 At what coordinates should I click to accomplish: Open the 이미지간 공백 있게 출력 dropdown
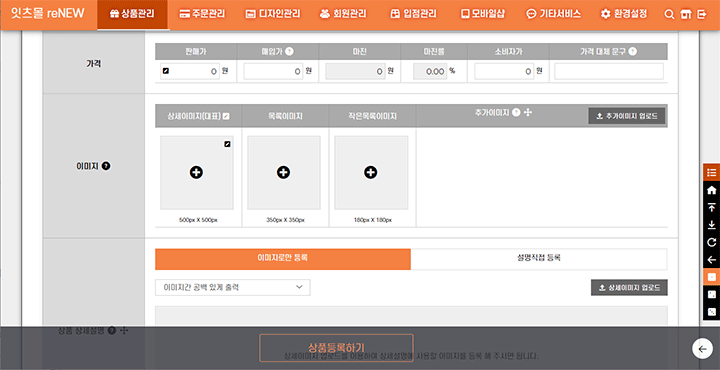click(233, 287)
